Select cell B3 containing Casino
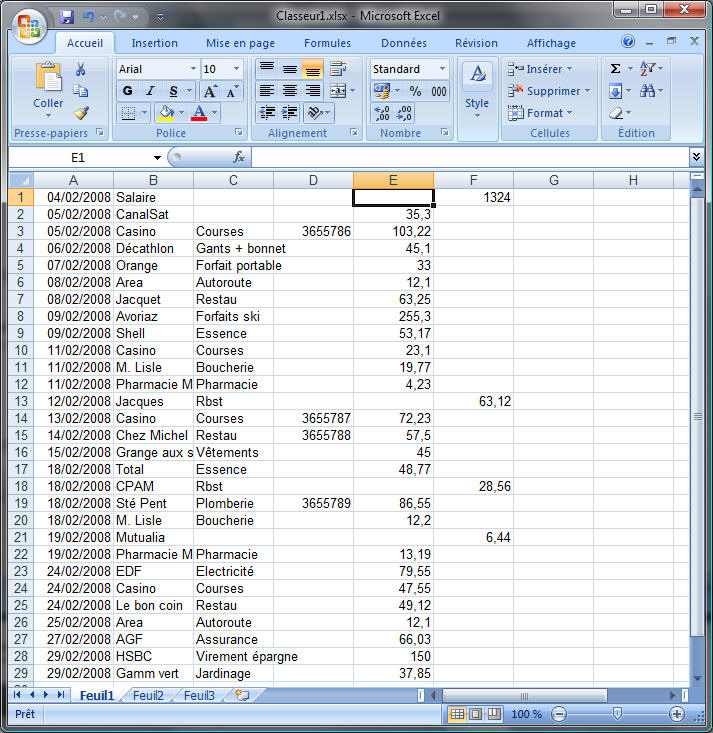Screen dimensions: 713x733 [x=153, y=231]
